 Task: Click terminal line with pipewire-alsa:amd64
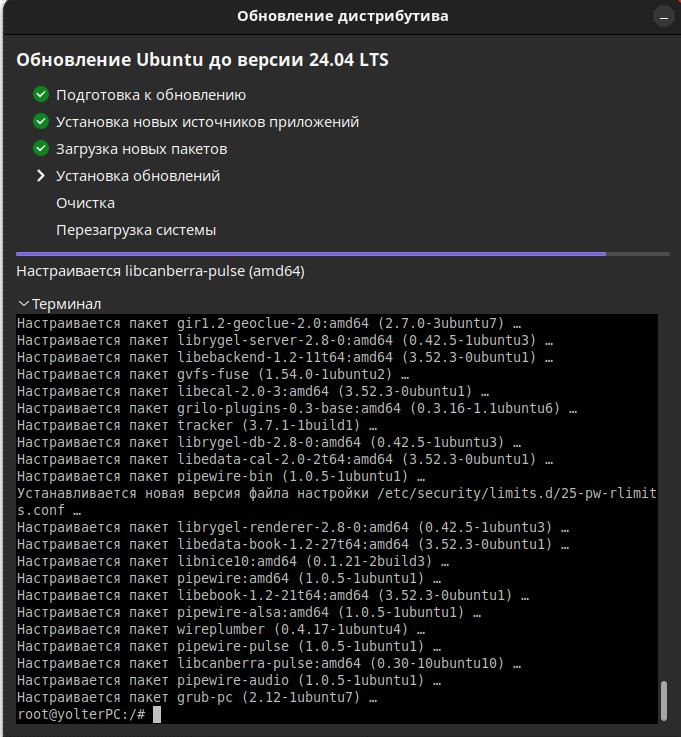[x=249, y=612]
